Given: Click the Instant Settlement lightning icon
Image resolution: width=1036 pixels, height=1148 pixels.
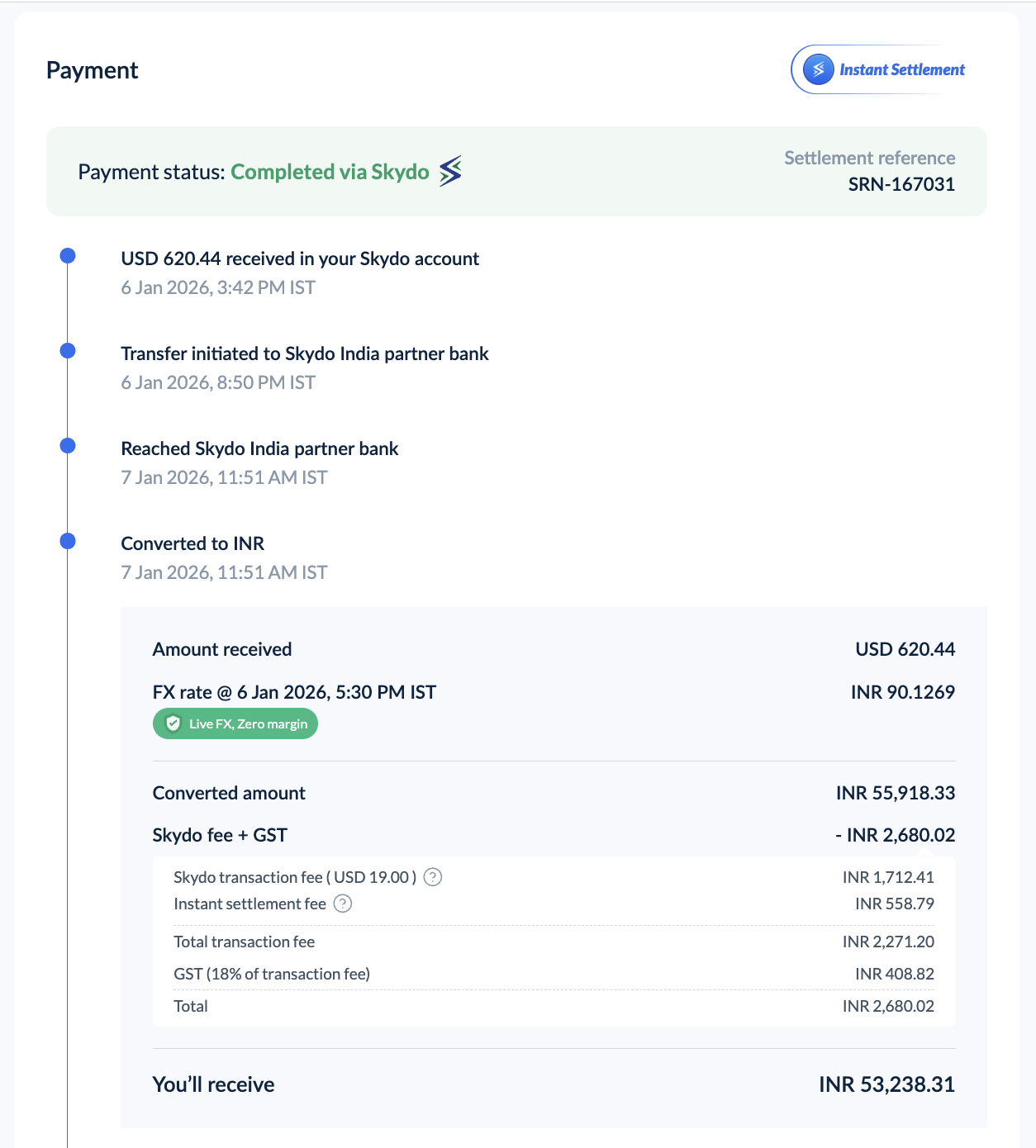Looking at the screenshot, I should [818, 70].
